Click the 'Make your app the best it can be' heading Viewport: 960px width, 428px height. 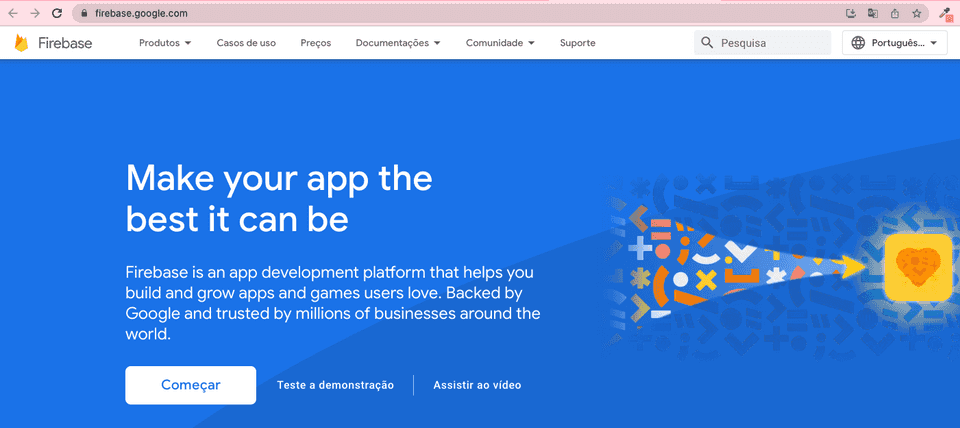coord(279,199)
